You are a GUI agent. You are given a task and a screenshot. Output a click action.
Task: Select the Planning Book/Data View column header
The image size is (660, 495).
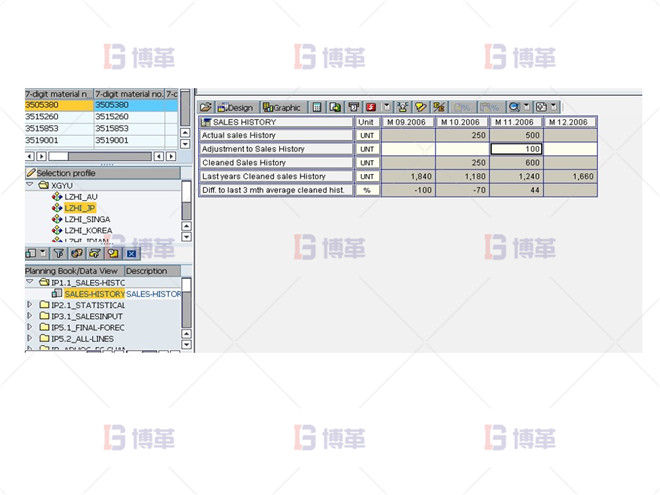coord(72,271)
